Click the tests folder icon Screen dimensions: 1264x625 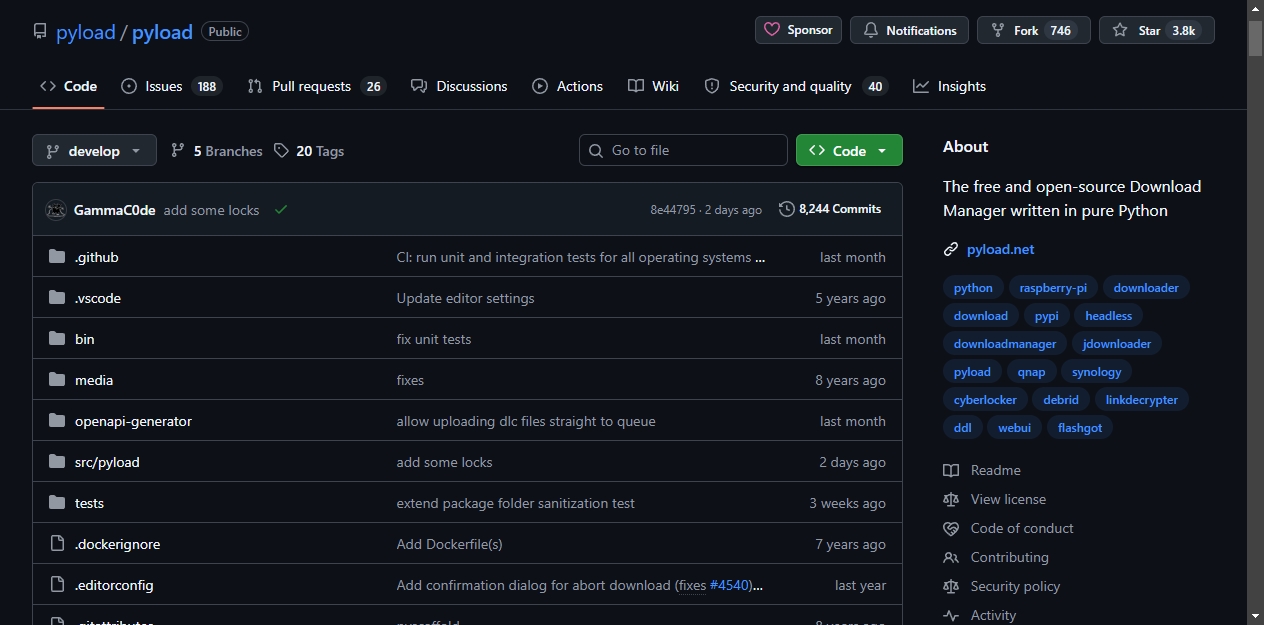coord(57,503)
